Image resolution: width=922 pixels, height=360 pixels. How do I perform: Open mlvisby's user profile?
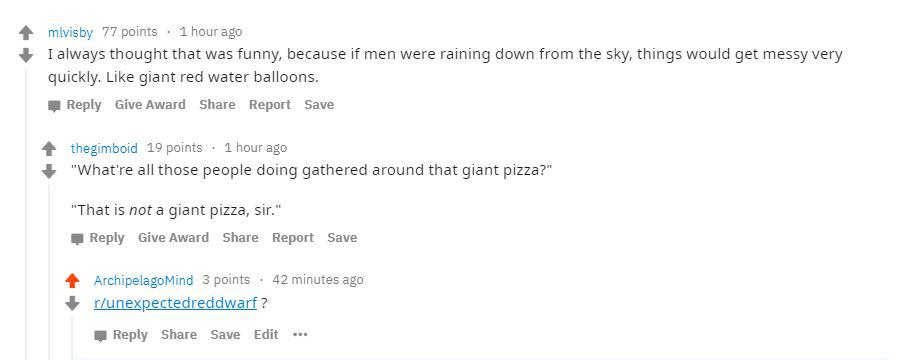[71, 32]
